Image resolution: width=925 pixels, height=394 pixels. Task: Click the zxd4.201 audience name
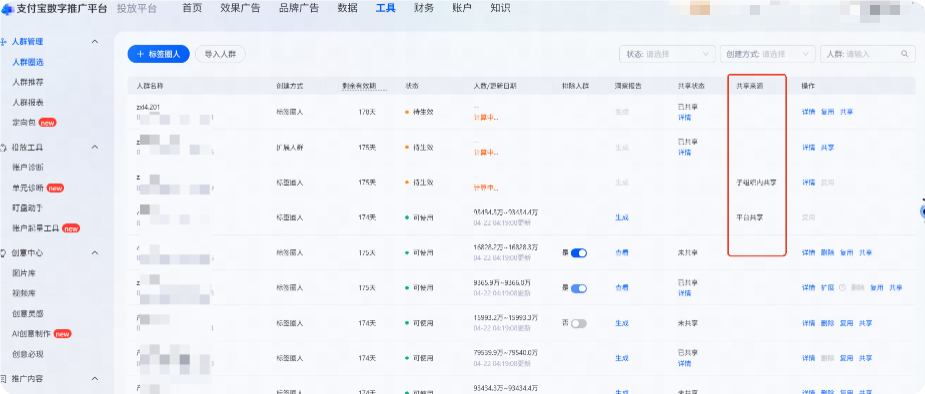pos(149,107)
